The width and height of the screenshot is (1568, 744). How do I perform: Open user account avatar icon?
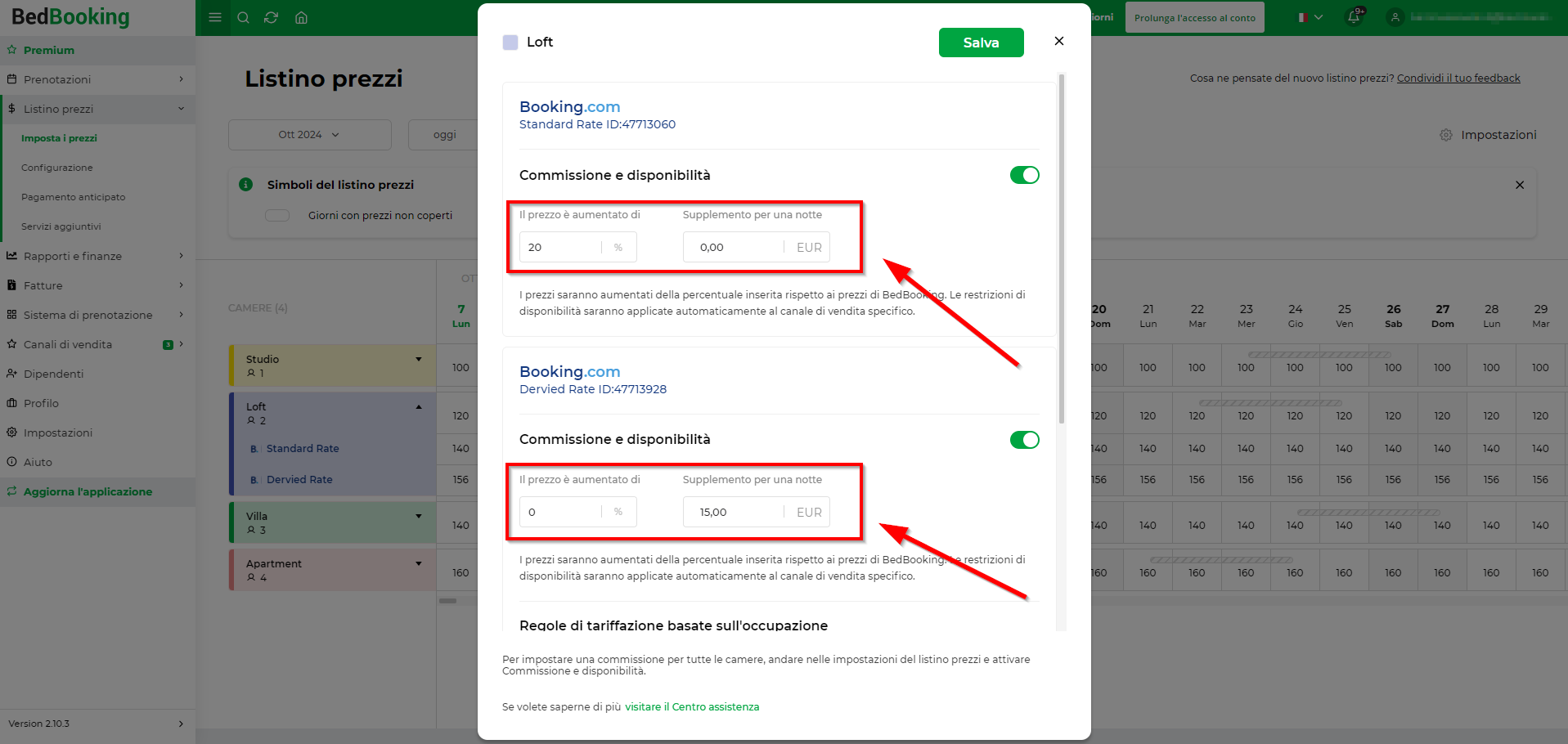[x=1395, y=17]
